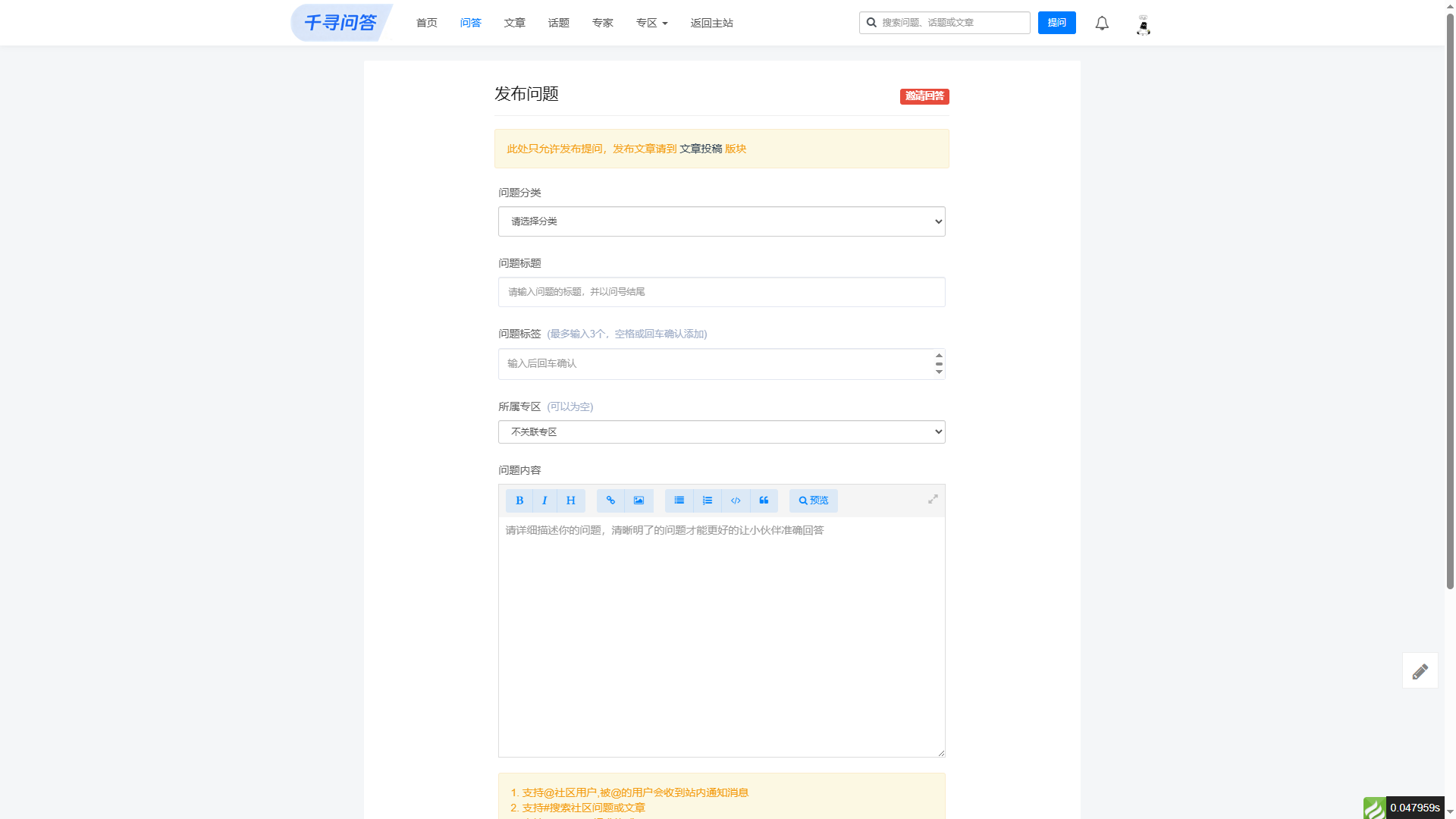The width and height of the screenshot is (1456, 819).
Task: Expand the 专区 navigation menu
Action: 652,23
